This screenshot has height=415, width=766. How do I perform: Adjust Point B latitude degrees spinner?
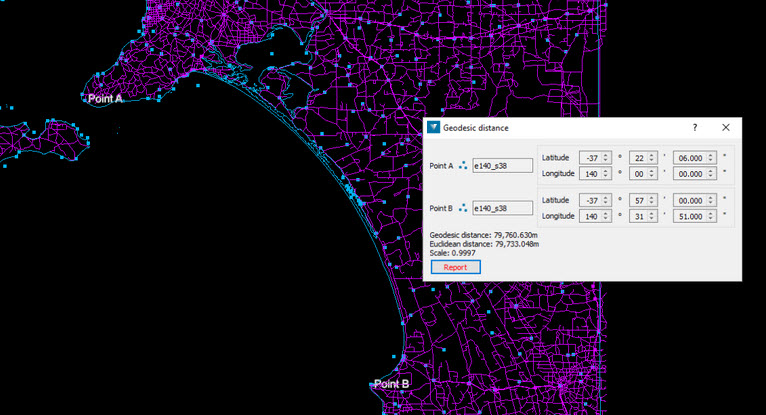coord(596,200)
